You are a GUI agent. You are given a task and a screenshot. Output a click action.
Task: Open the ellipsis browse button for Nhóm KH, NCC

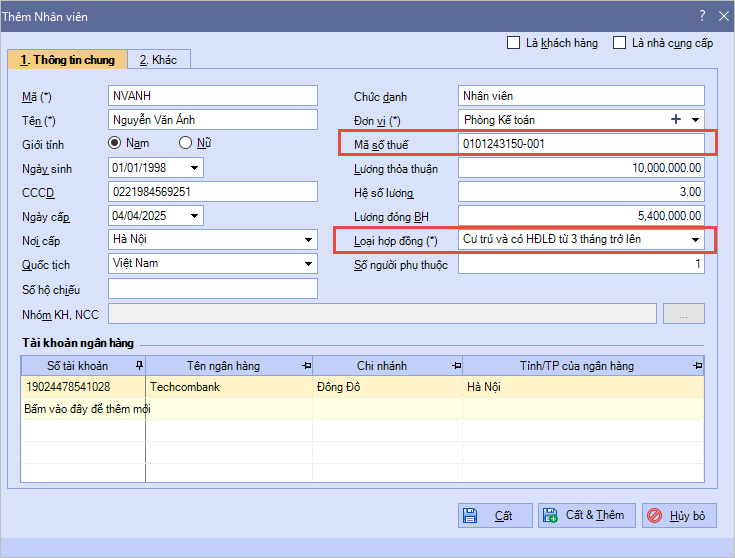point(684,314)
